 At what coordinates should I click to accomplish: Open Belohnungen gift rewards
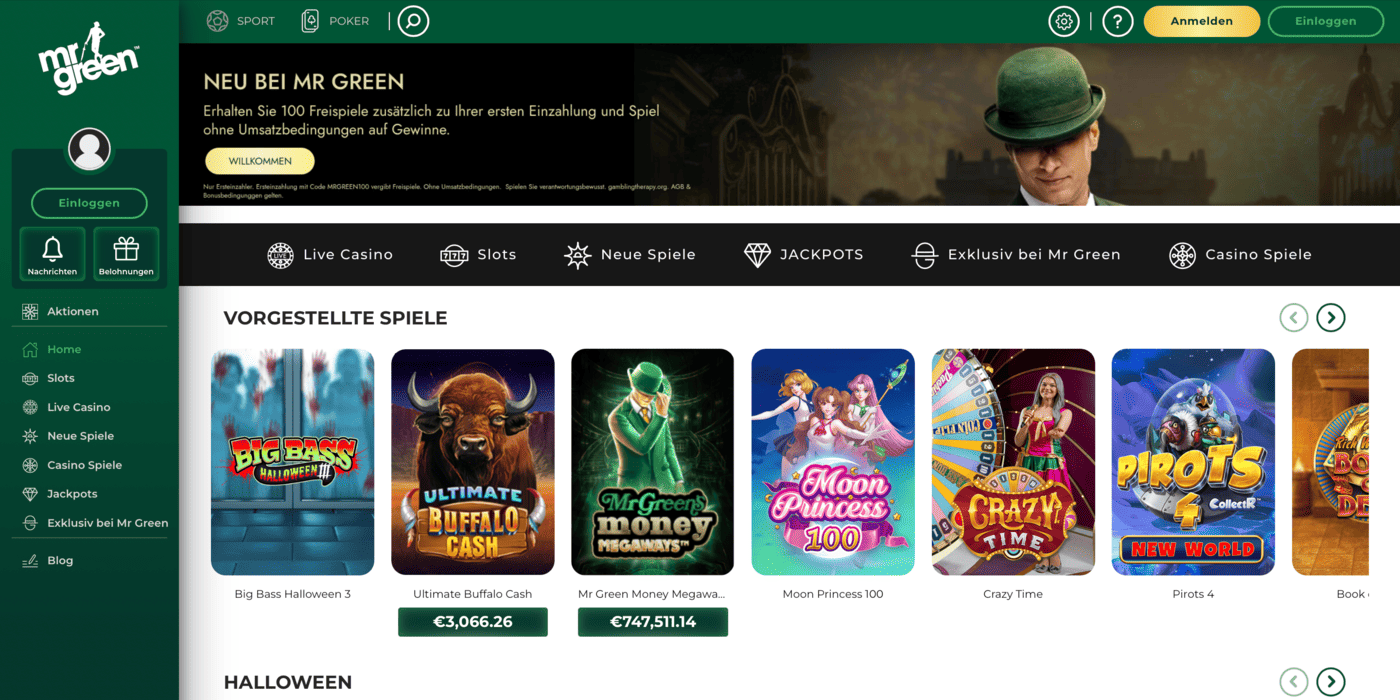click(126, 254)
